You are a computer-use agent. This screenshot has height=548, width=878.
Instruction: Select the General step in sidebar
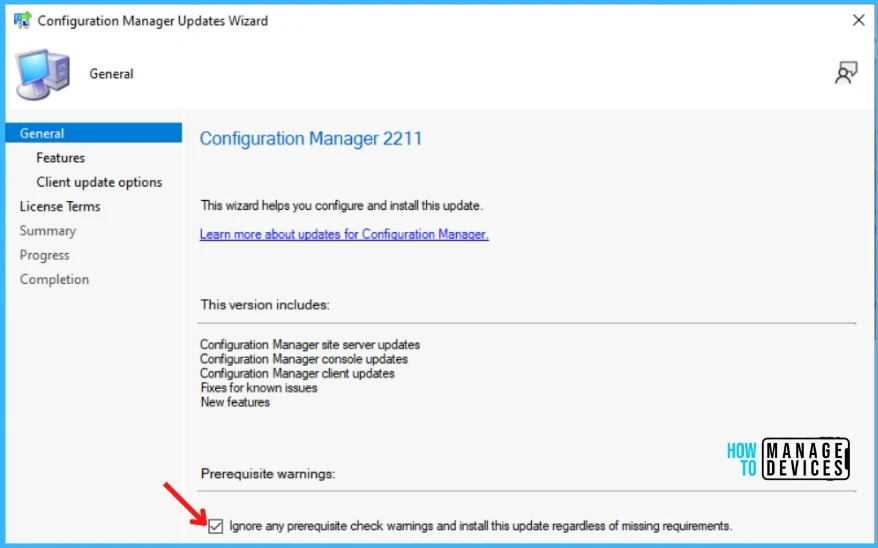coord(94,133)
